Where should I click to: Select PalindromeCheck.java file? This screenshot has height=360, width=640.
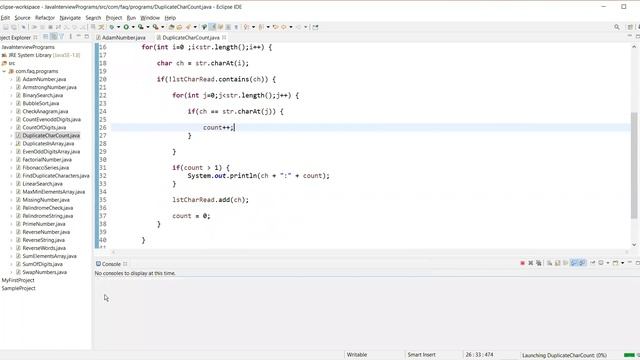tap(48, 208)
